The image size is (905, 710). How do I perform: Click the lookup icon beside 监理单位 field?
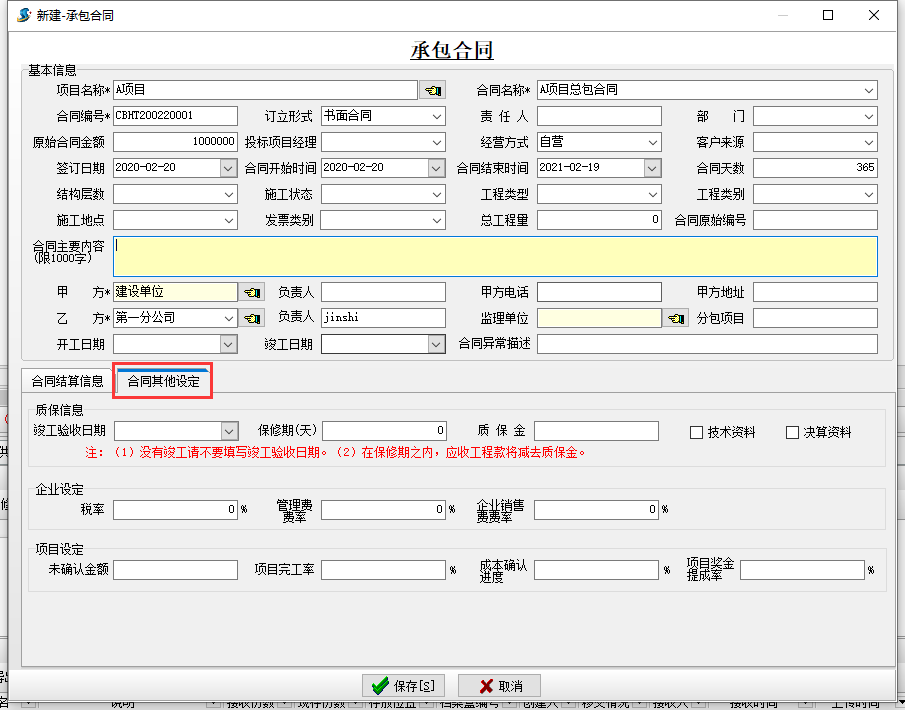[677, 318]
